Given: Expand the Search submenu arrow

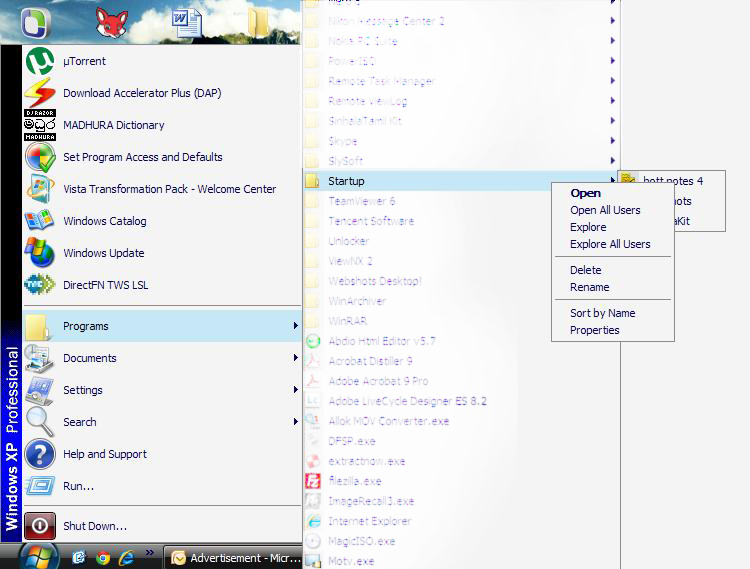Looking at the screenshot, I should 296,422.
